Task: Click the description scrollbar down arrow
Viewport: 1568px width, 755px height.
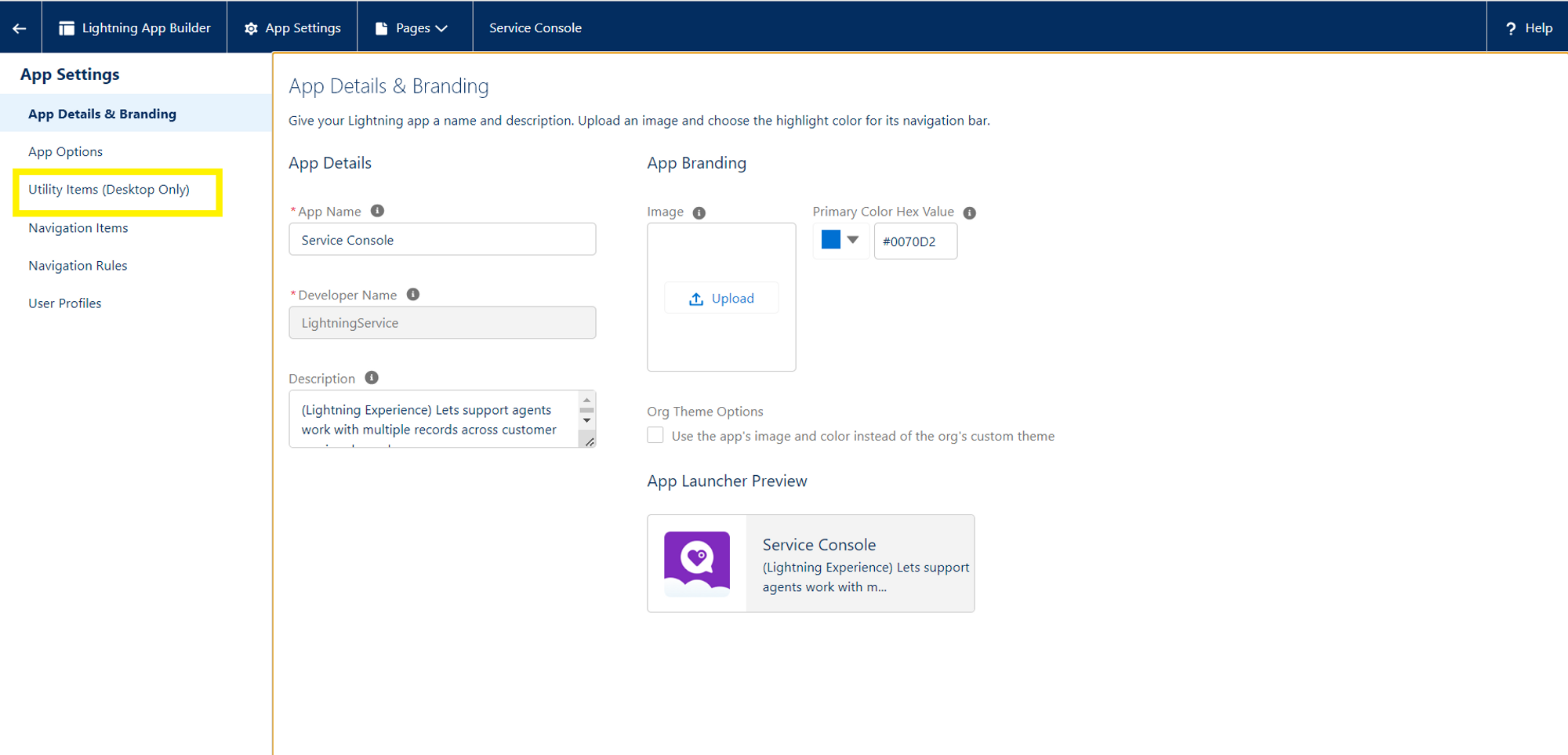Action: pos(586,420)
